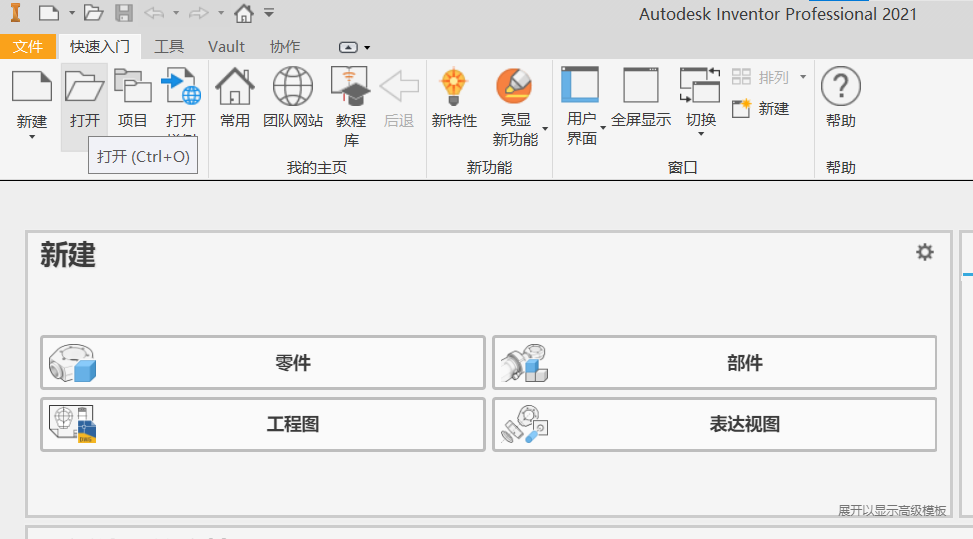The image size is (973, 539).
Task: Click the 排列 arrange windows button
Action: tap(761, 77)
